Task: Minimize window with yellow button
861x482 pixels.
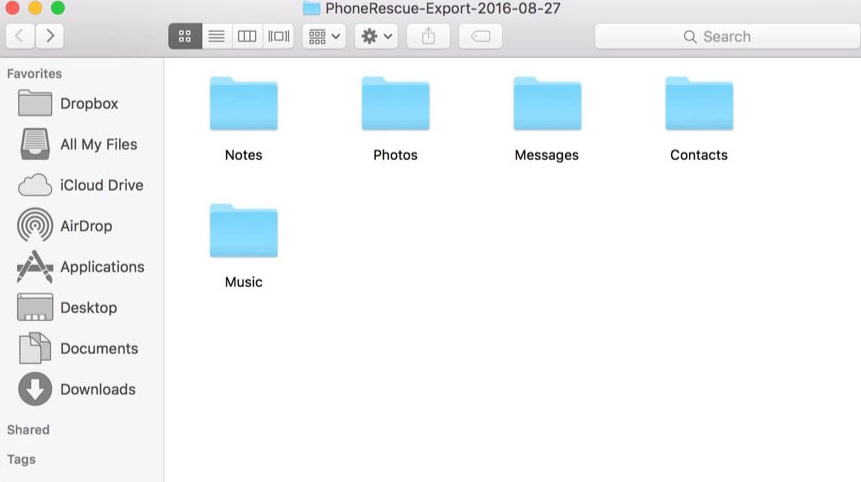Action: [35, 8]
